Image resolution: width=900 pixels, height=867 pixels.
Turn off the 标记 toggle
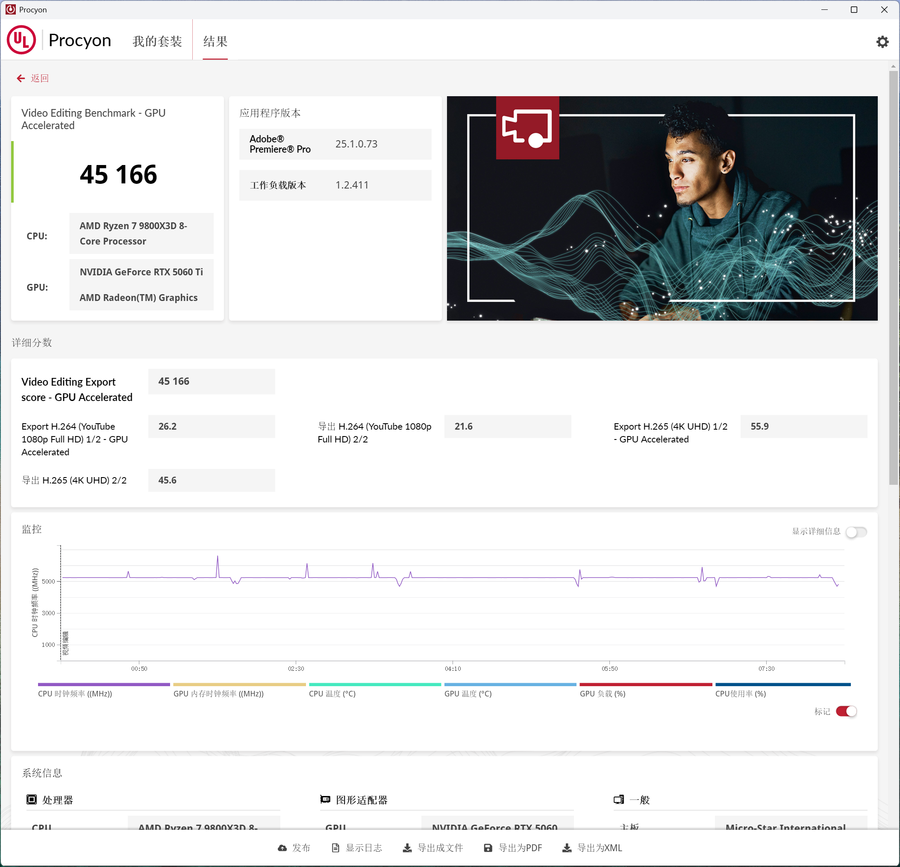846,712
